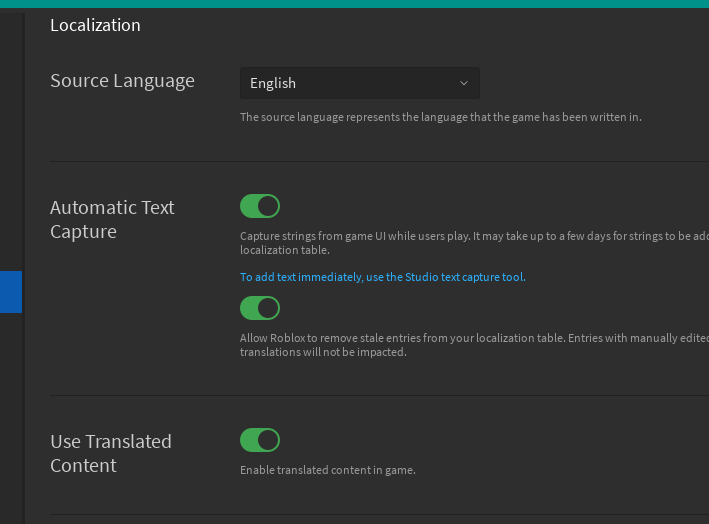Open the Studio text capture tool link
This screenshot has height=524, width=709.
tap(382, 277)
